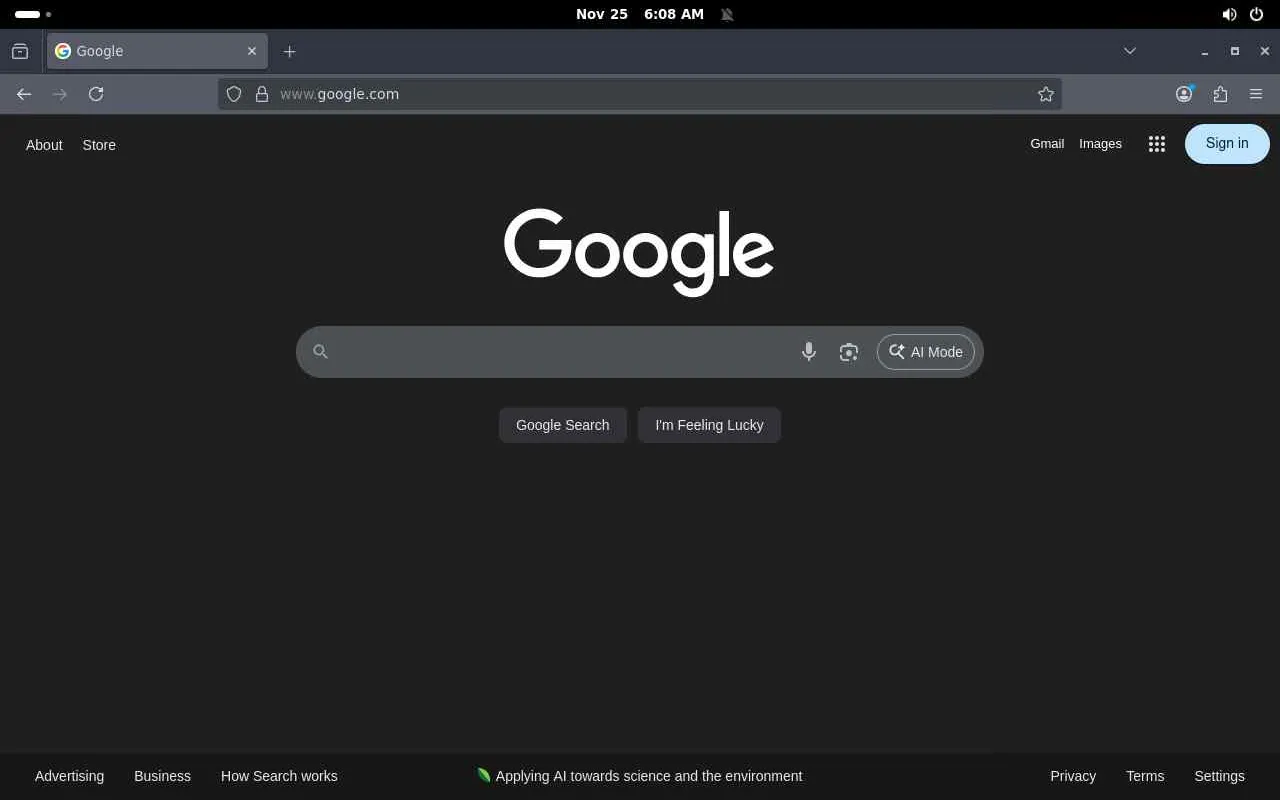1280x800 pixels.
Task: Select the Google browser tab
Action: click(x=157, y=51)
